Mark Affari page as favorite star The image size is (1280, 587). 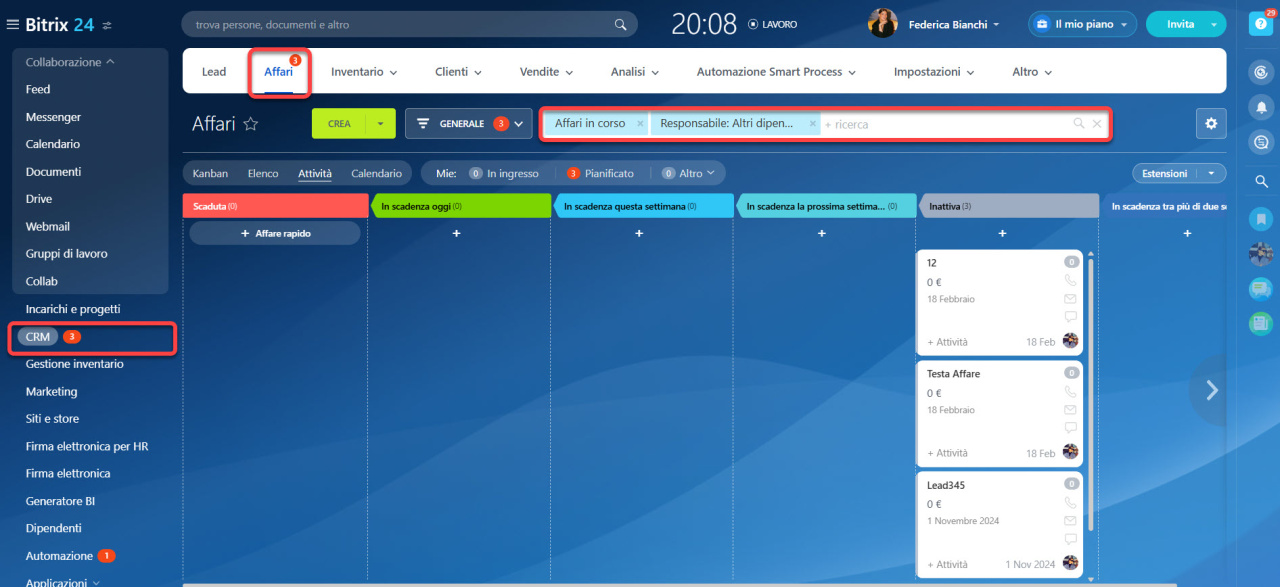coord(251,124)
